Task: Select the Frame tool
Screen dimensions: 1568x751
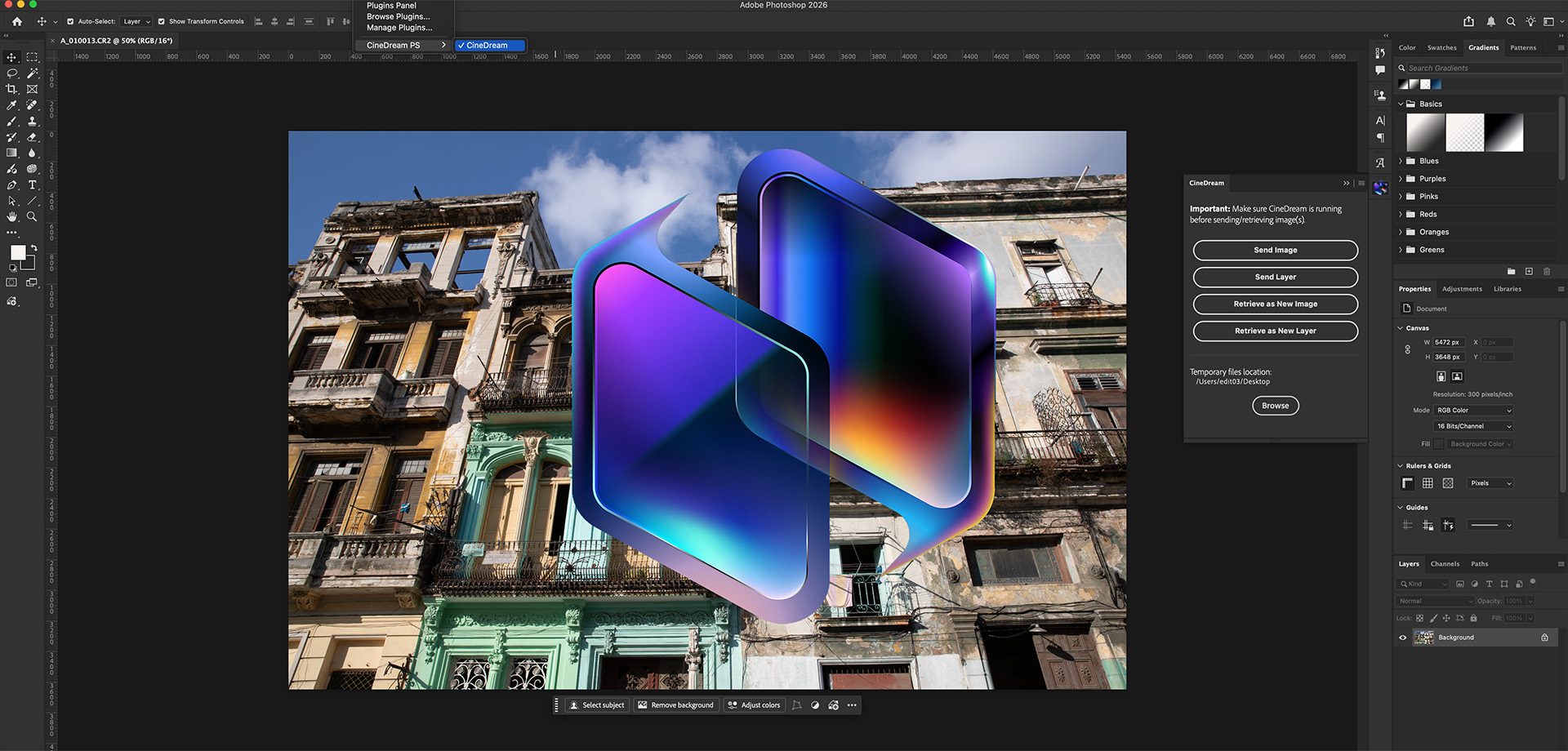Action: click(x=32, y=89)
